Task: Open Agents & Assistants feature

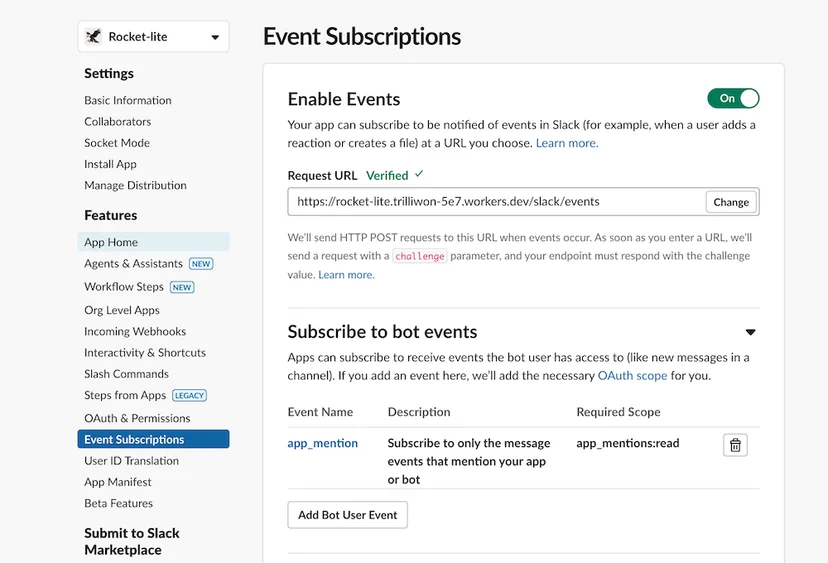Action: click(x=133, y=264)
